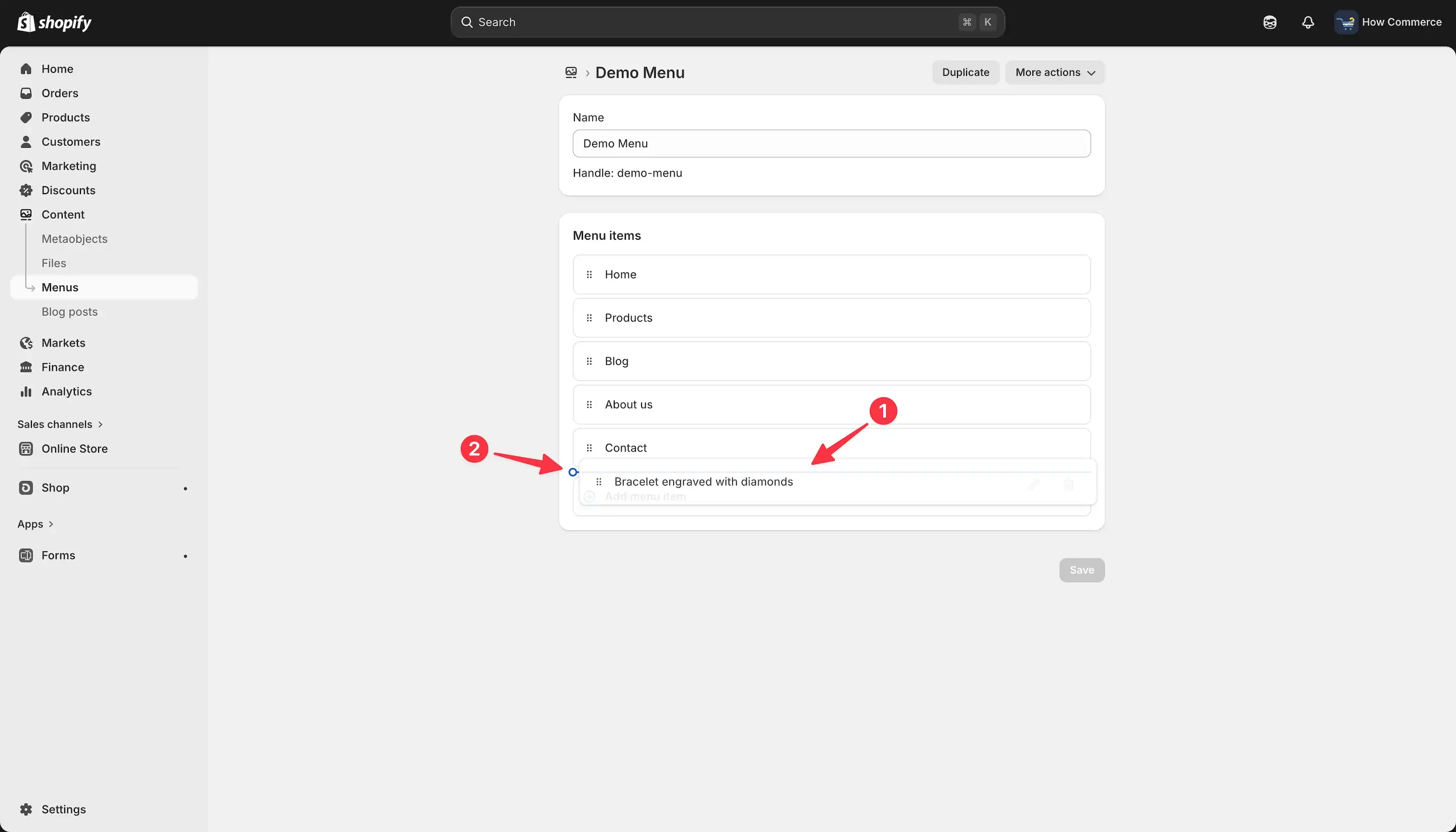
Task: Click the Forms app icon
Action: click(x=26, y=555)
